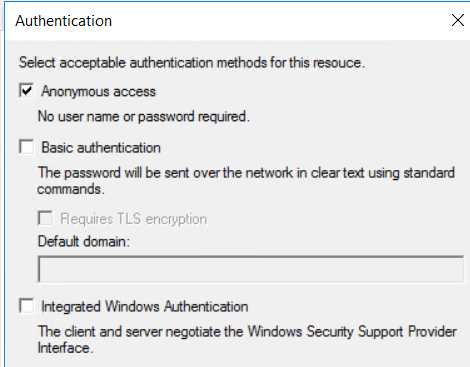Viewport: 470px width, 367px height.
Task: Click the word Interface. under Integrated Authentication
Action: pyautogui.click(x=65, y=348)
